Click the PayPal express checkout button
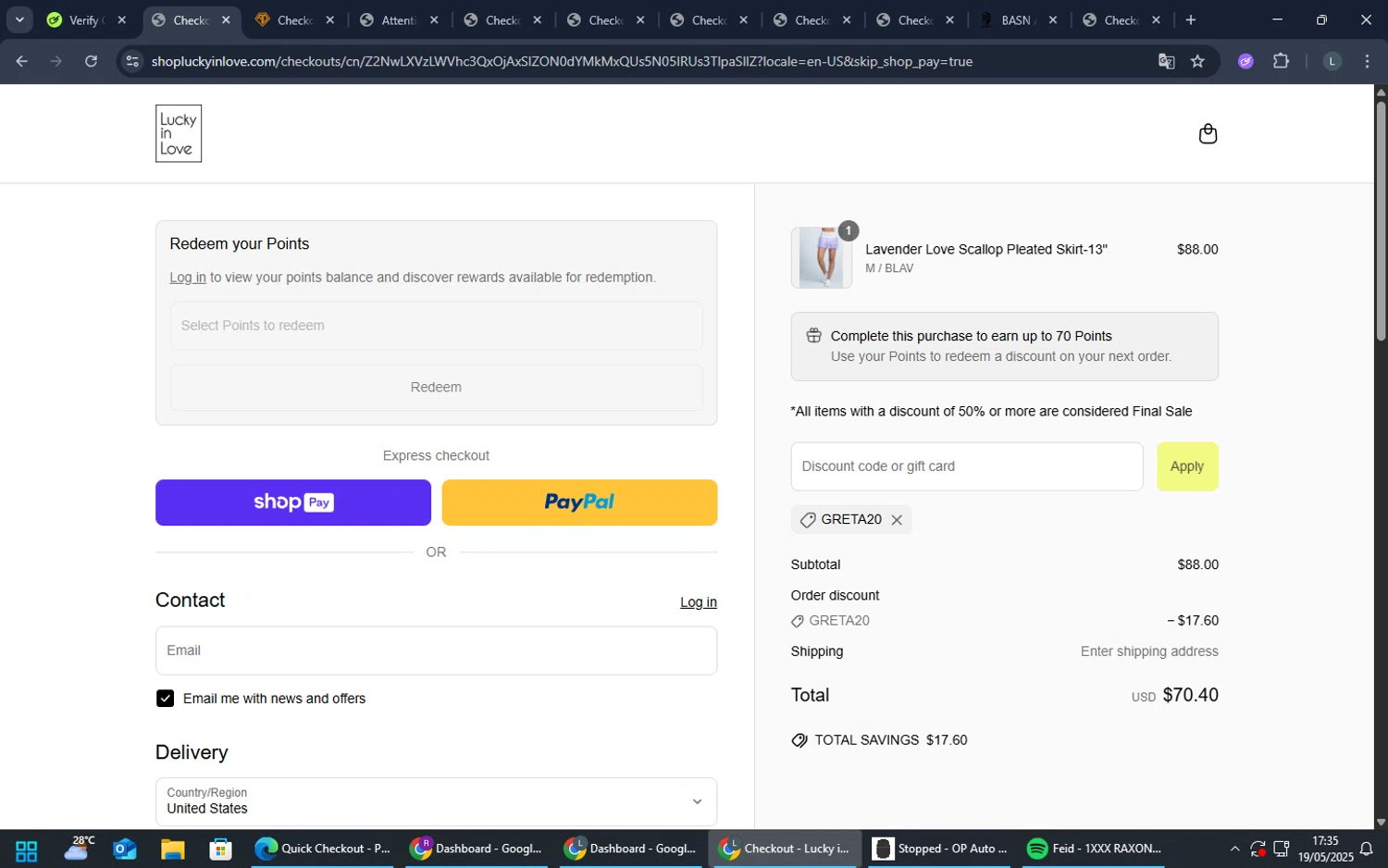This screenshot has width=1388, height=868. click(579, 502)
